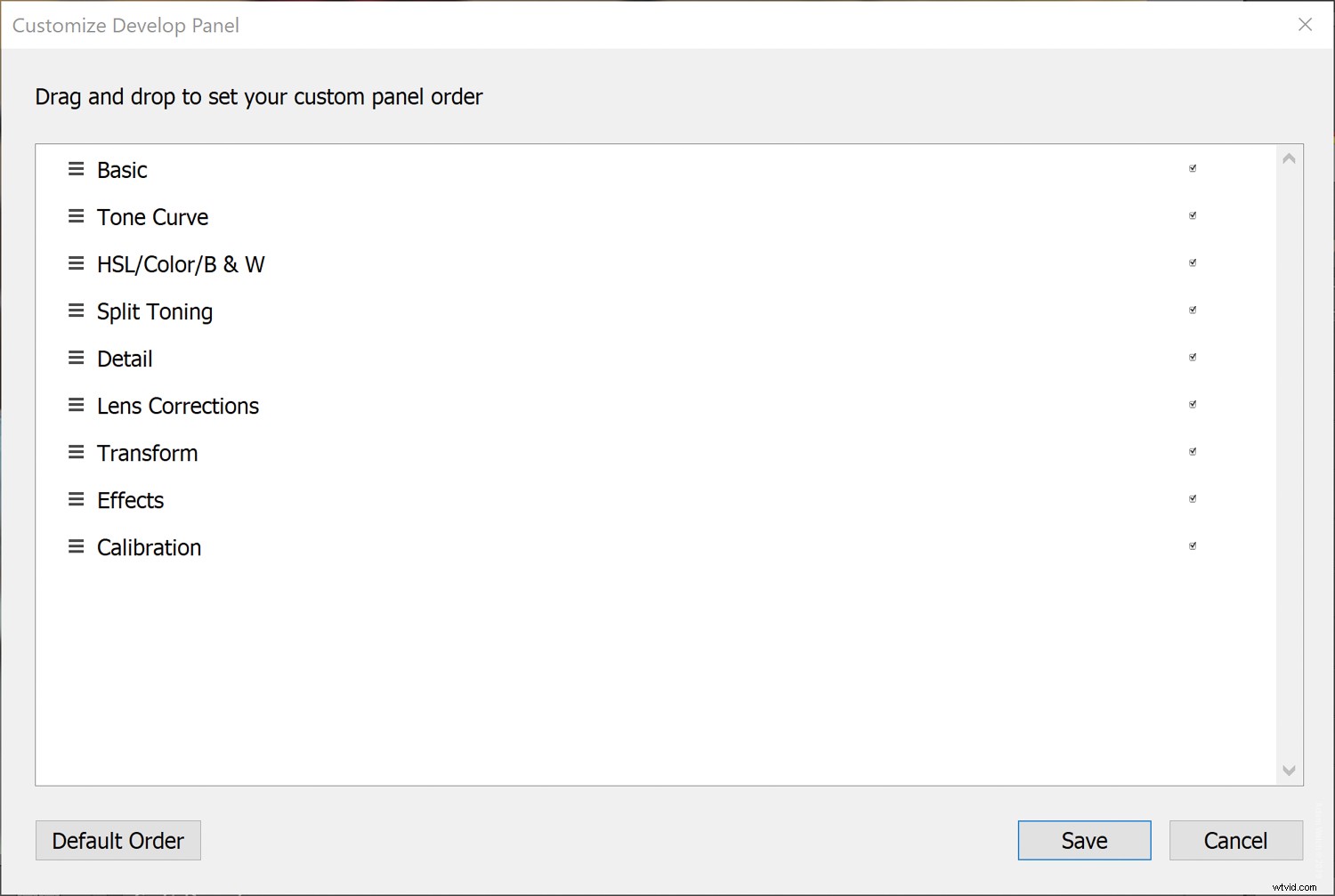Cancel the Customize Develop Panel dialog
Viewport: 1335px width, 896px height.
point(1235,841)
